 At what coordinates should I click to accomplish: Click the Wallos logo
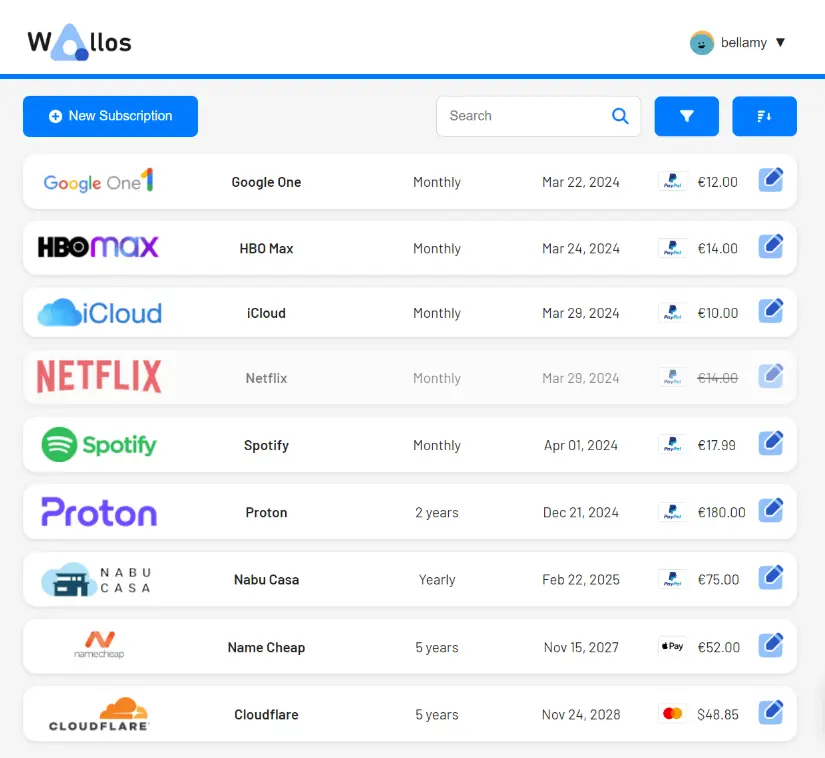click(x=79, y=42)
